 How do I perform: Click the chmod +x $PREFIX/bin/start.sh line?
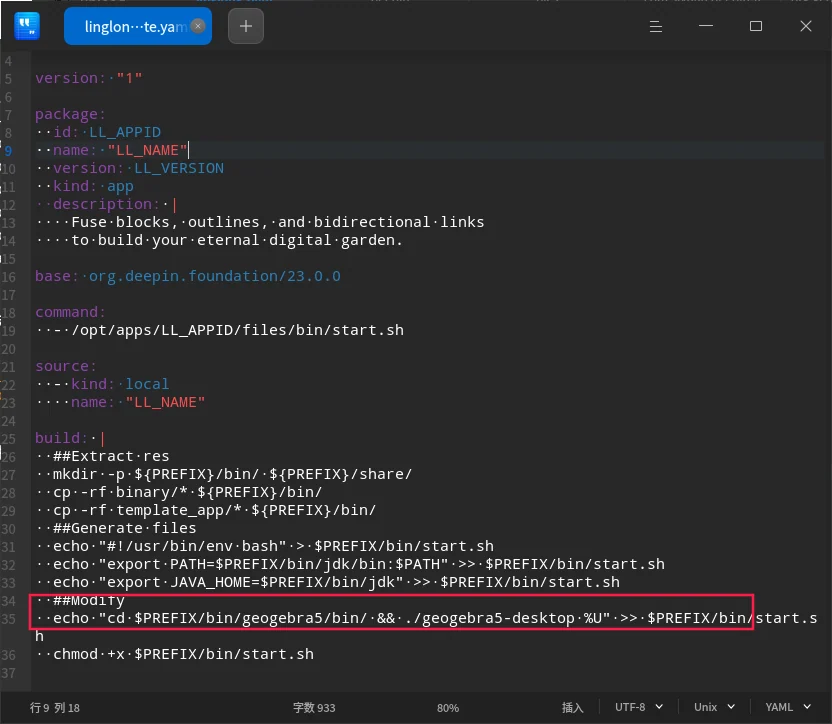(175, 654)
